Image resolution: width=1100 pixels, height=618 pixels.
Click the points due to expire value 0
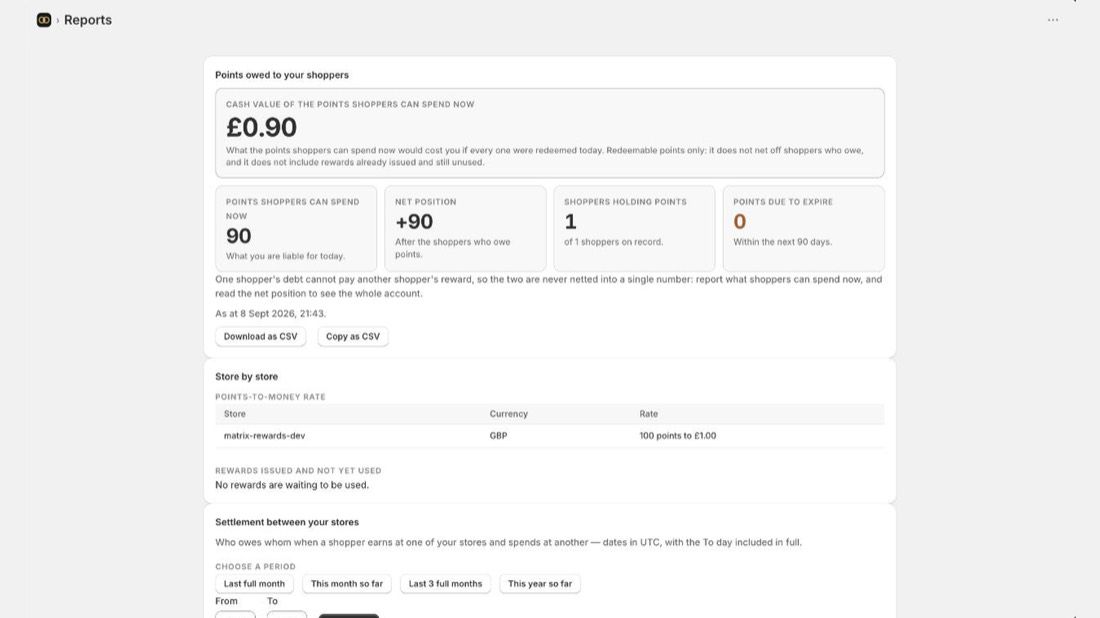739,222
